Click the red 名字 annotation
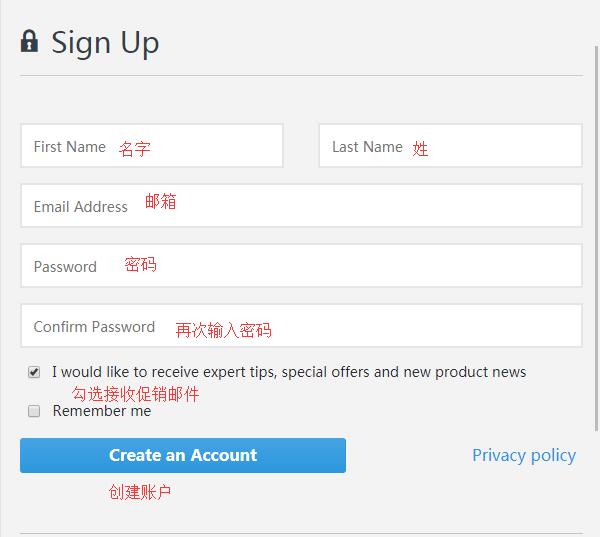Image resolution: width=600 pixels, height=537 pixels. [x=135, y=149]
